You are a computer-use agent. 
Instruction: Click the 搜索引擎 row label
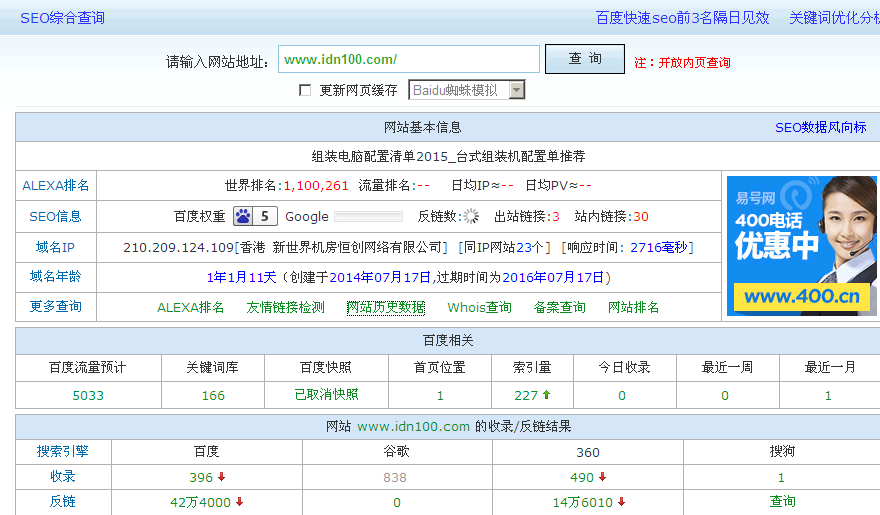coord(62,451)
